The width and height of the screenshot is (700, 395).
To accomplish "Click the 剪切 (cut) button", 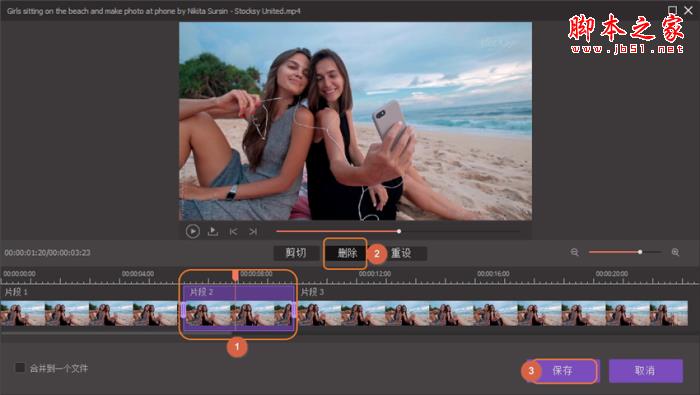I will (296, 253).
